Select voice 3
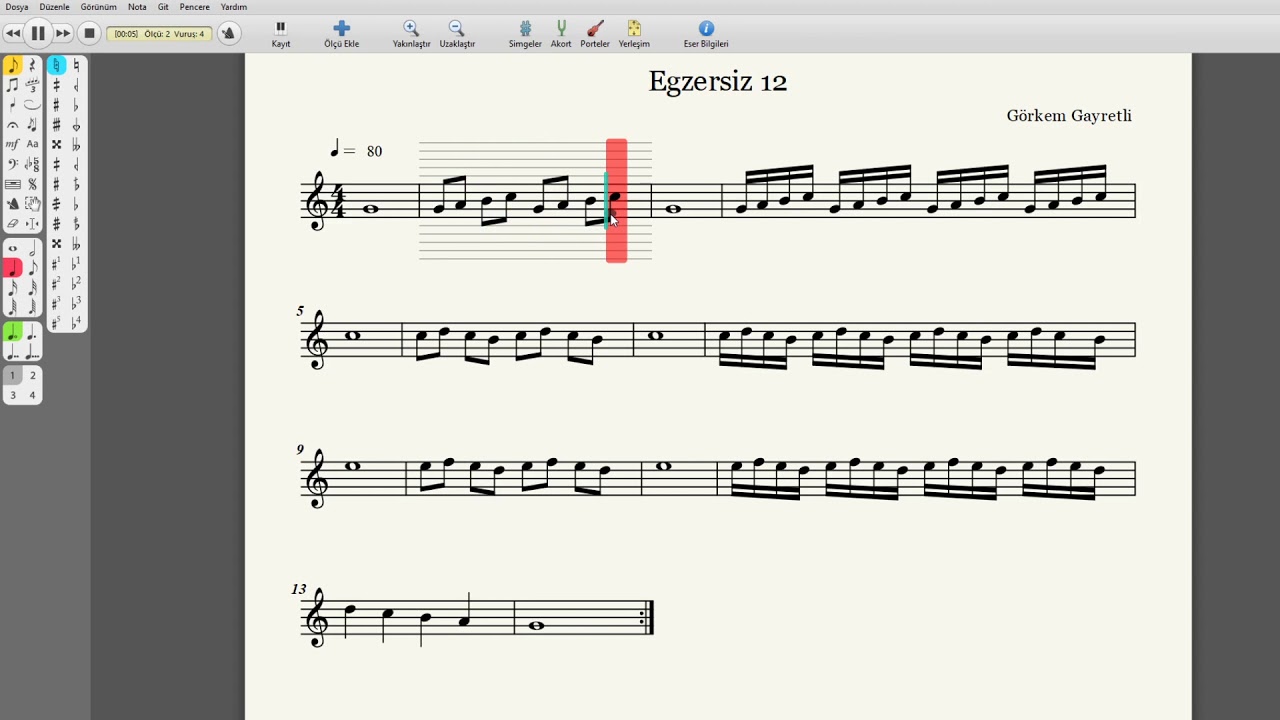The height and width of the screenshot is (720, 1280). 12,395
